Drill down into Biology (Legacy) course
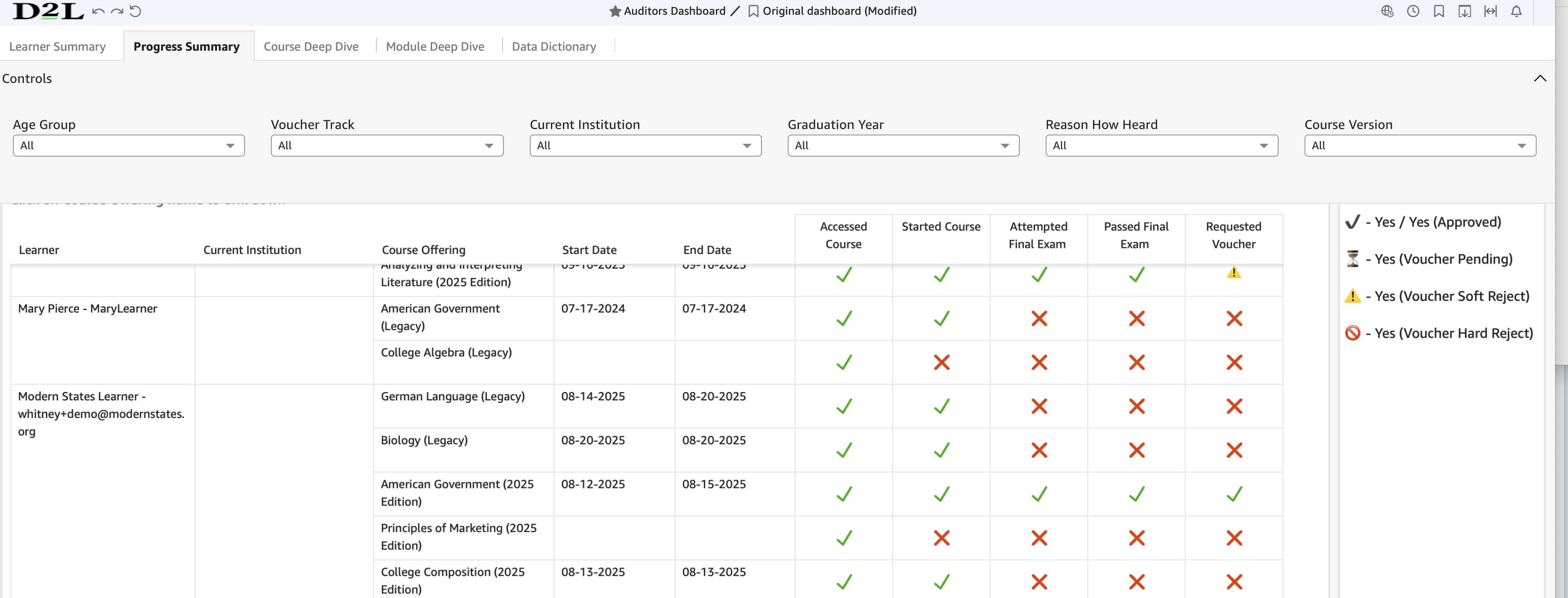Image resolution: width=1568 pixels, height=598 pixels. point(424,440)
